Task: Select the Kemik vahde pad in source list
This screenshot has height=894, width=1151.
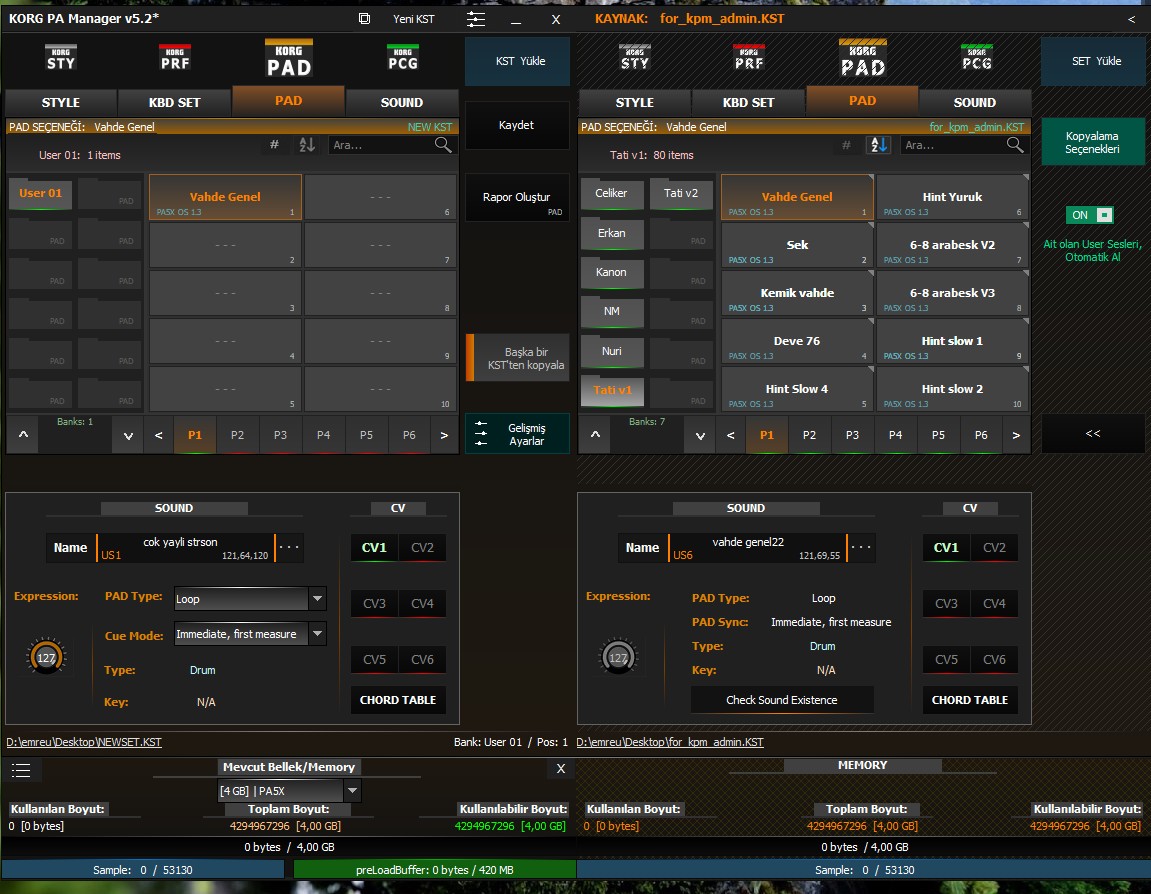Action: click(797, 294)
